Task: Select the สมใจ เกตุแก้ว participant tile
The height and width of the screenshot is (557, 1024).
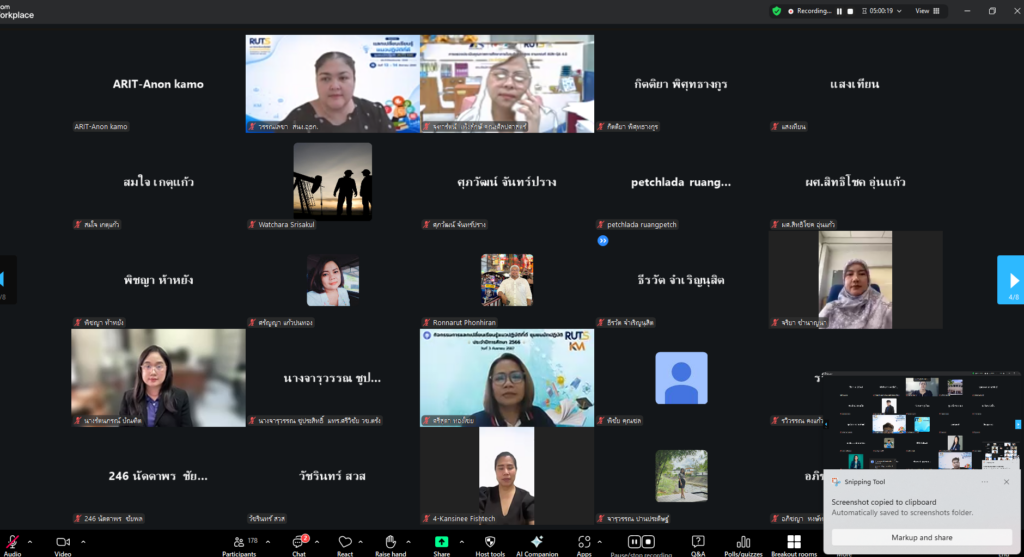Action: pos(158,182)
